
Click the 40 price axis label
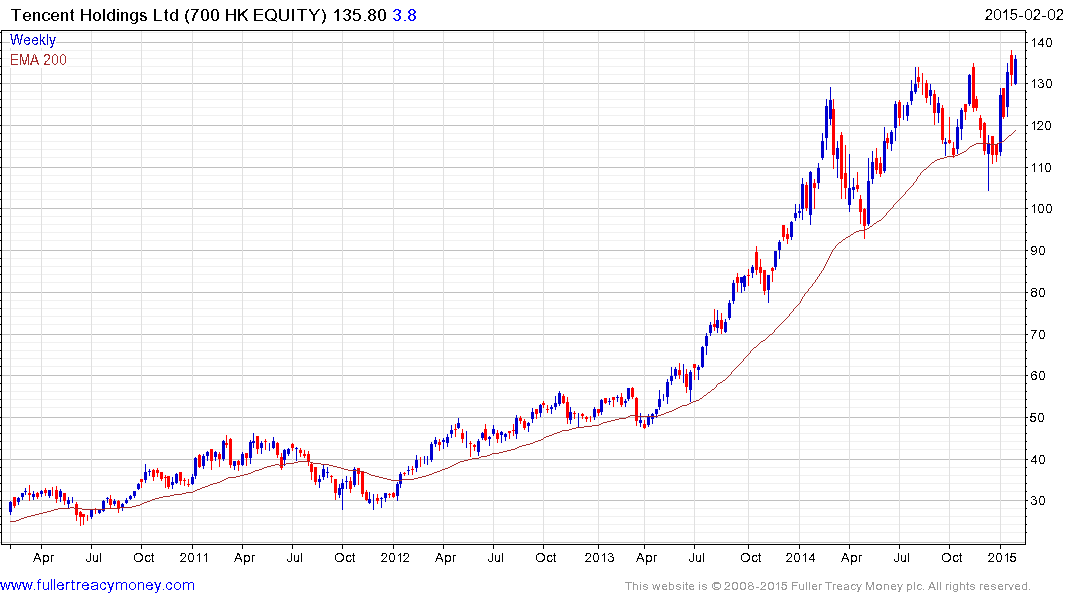pyautogui.click(x=1037, y=459)
